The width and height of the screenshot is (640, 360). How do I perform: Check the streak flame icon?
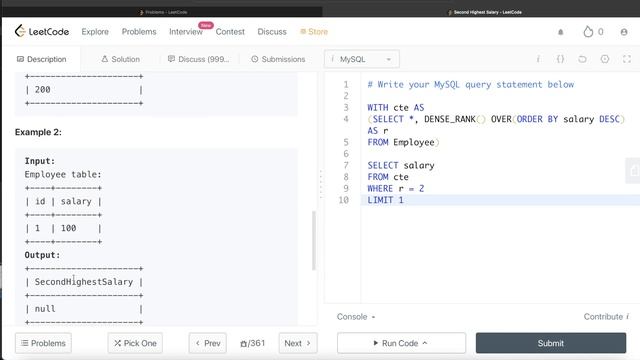pos(588,31)
